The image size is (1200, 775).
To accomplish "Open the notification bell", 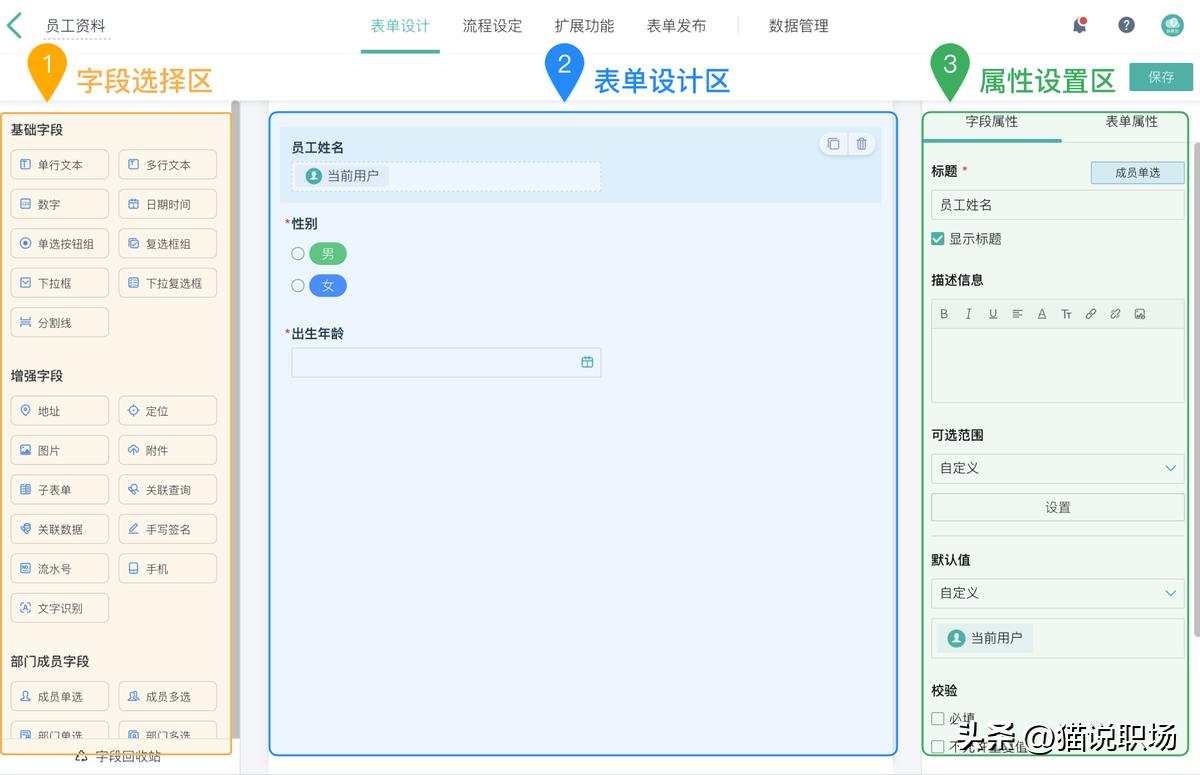I will 1080,25.
